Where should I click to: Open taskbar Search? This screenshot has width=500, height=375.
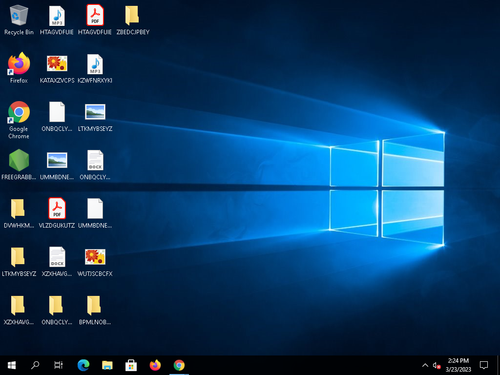pyautogui.click(x=35, y=365)
